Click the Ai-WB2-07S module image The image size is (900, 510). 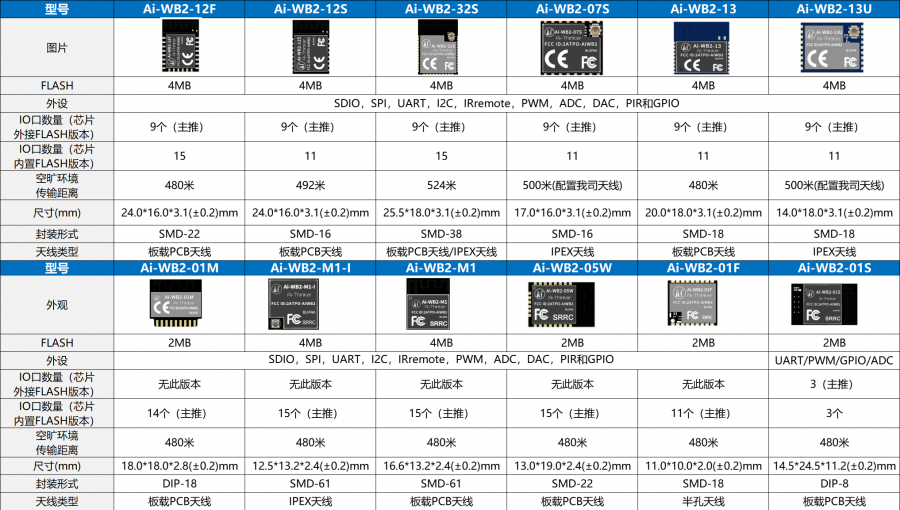click(x=571, y=48)
